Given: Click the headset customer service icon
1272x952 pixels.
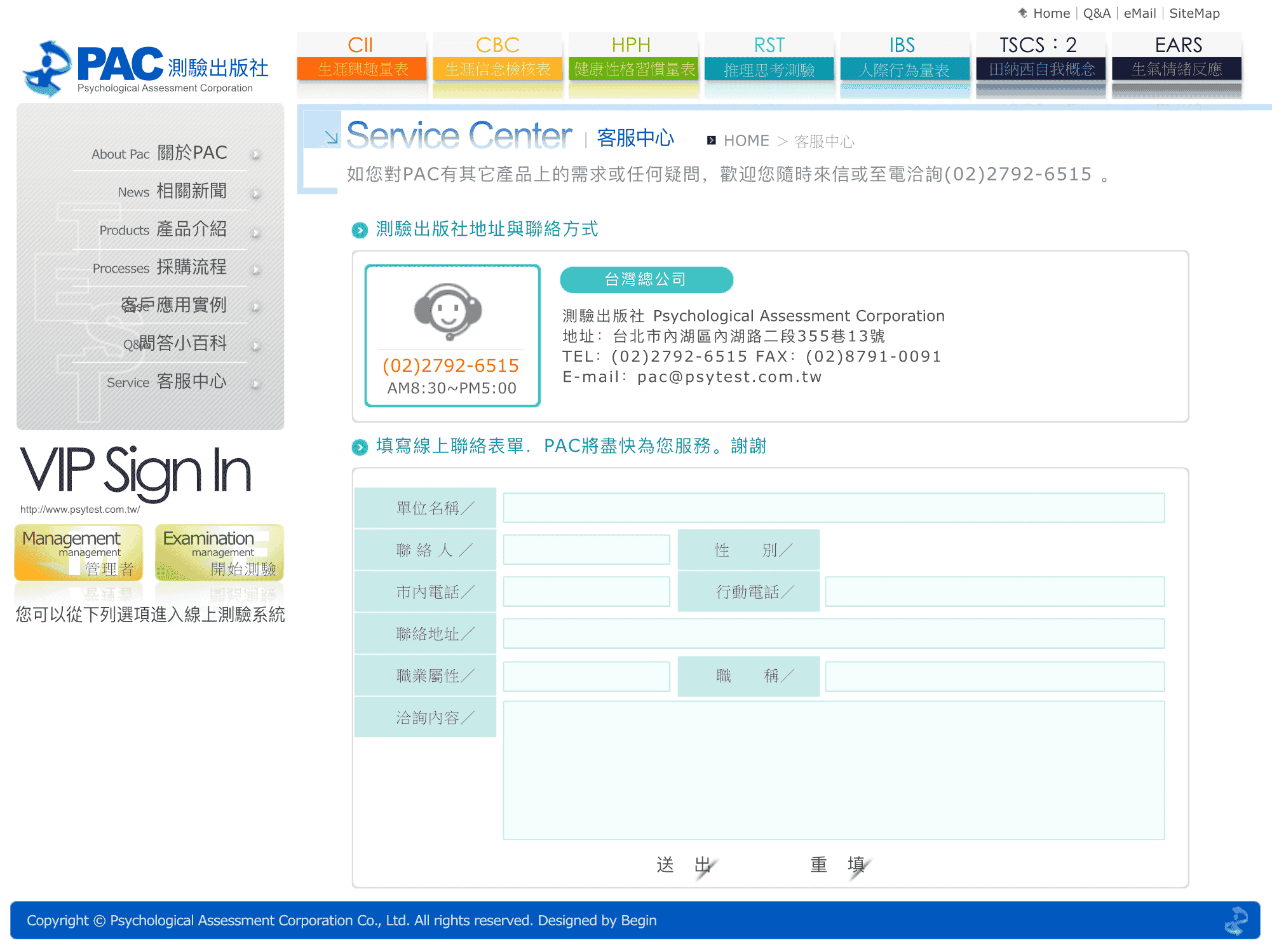Looking at the screenshot, I should (449, 312).
